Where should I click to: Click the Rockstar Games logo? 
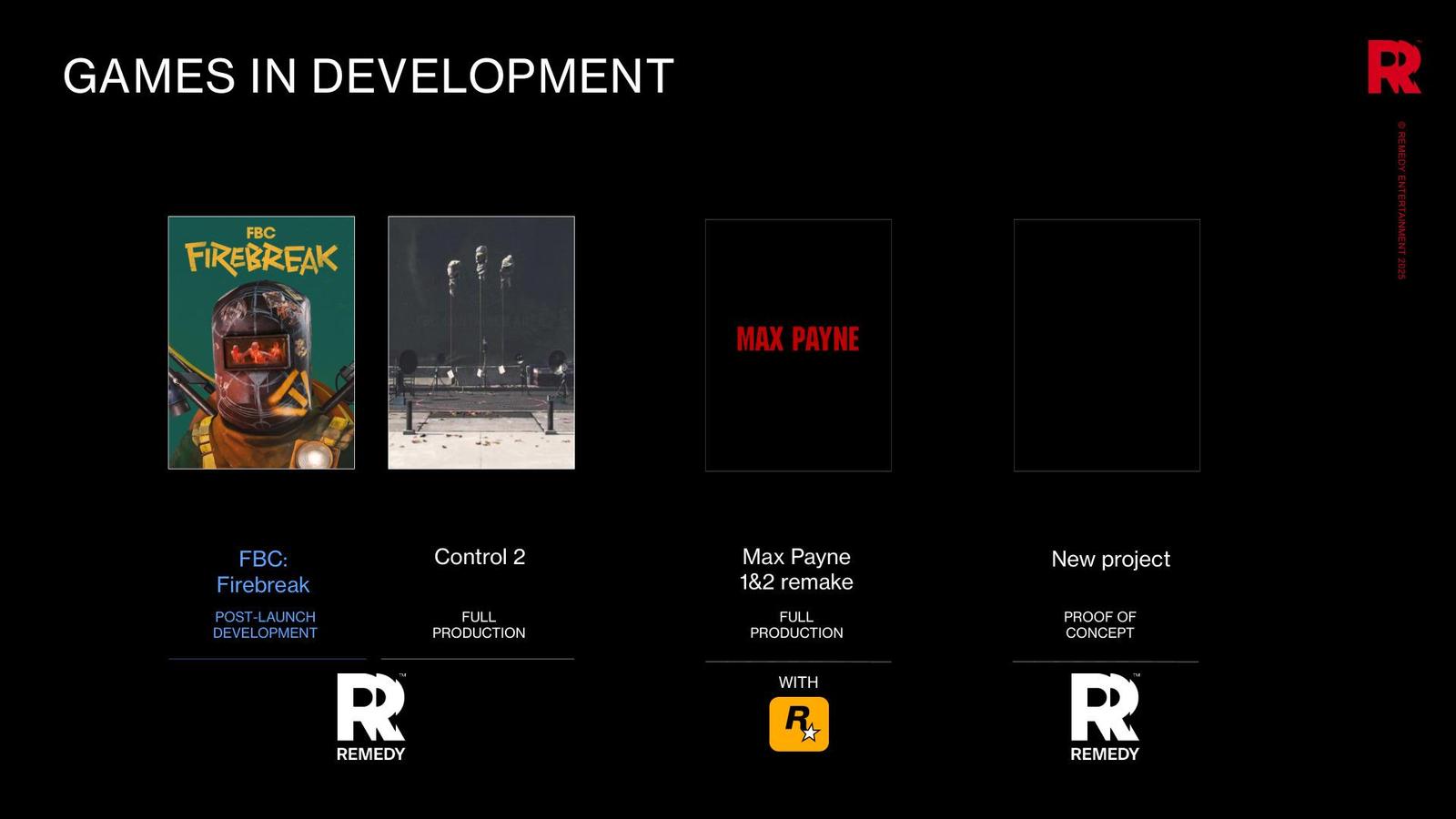point(798,723)
